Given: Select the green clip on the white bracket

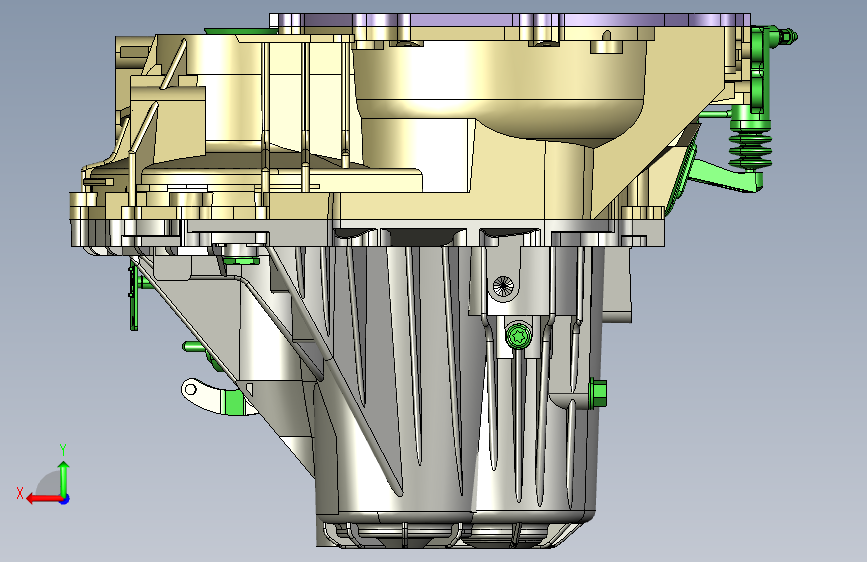Looking at the screenshot, I should click(234, 402).
